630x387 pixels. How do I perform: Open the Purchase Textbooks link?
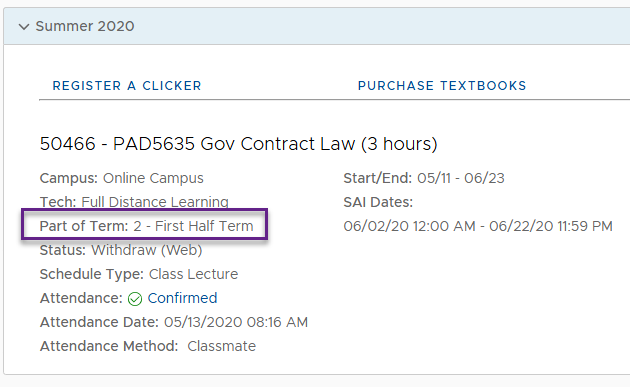coord(442,86)
